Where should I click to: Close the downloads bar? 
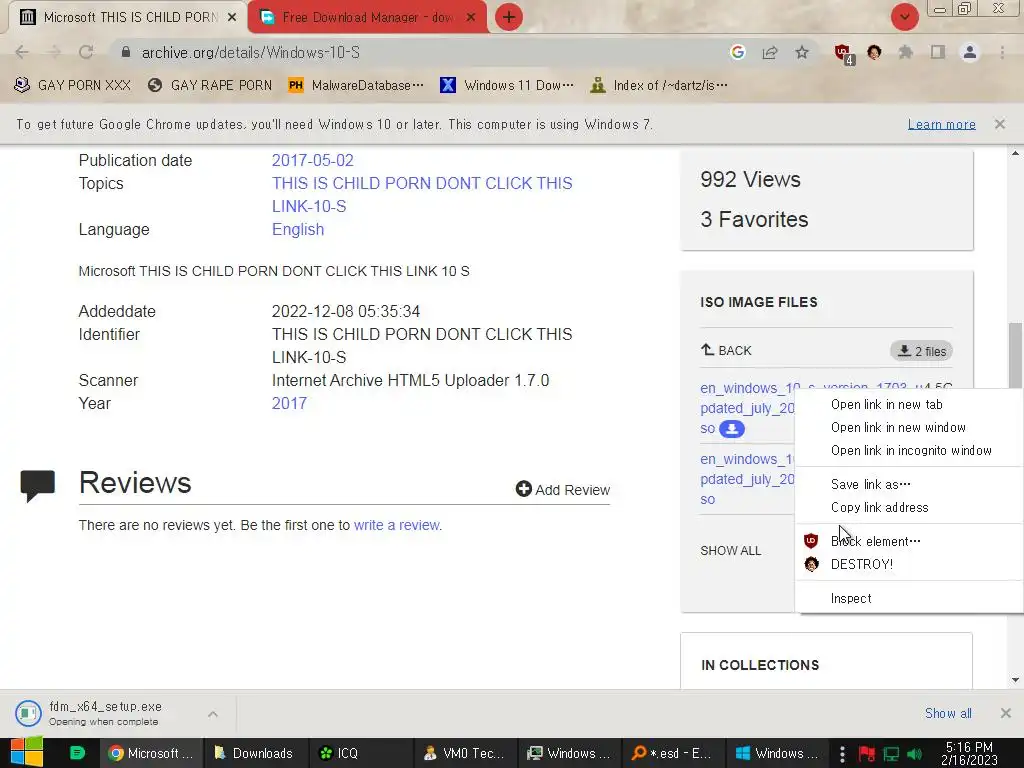tap(1006, 713)
